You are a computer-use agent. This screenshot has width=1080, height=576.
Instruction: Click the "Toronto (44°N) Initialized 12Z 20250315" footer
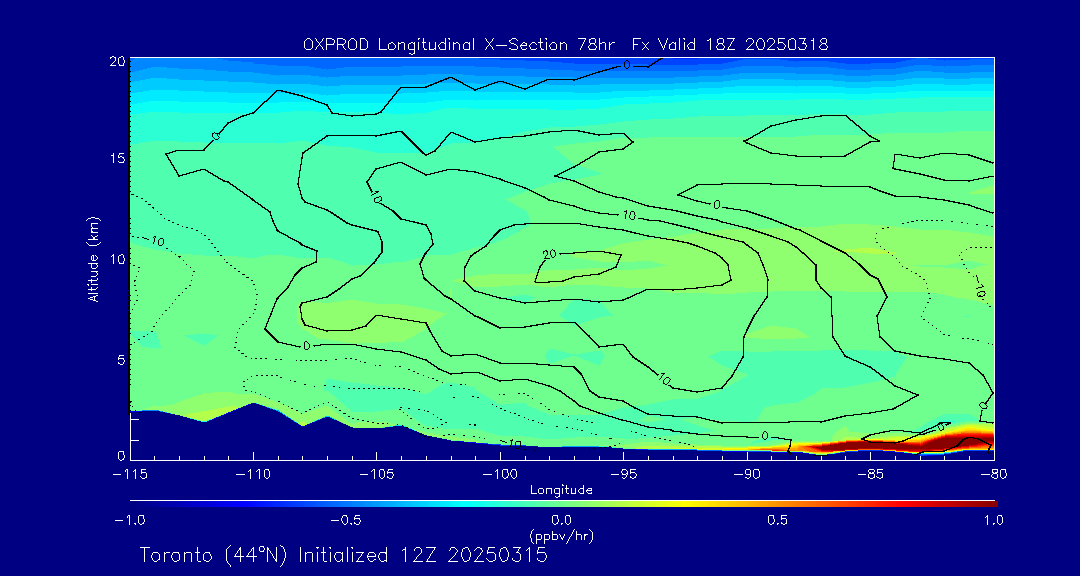coord(344,555)
